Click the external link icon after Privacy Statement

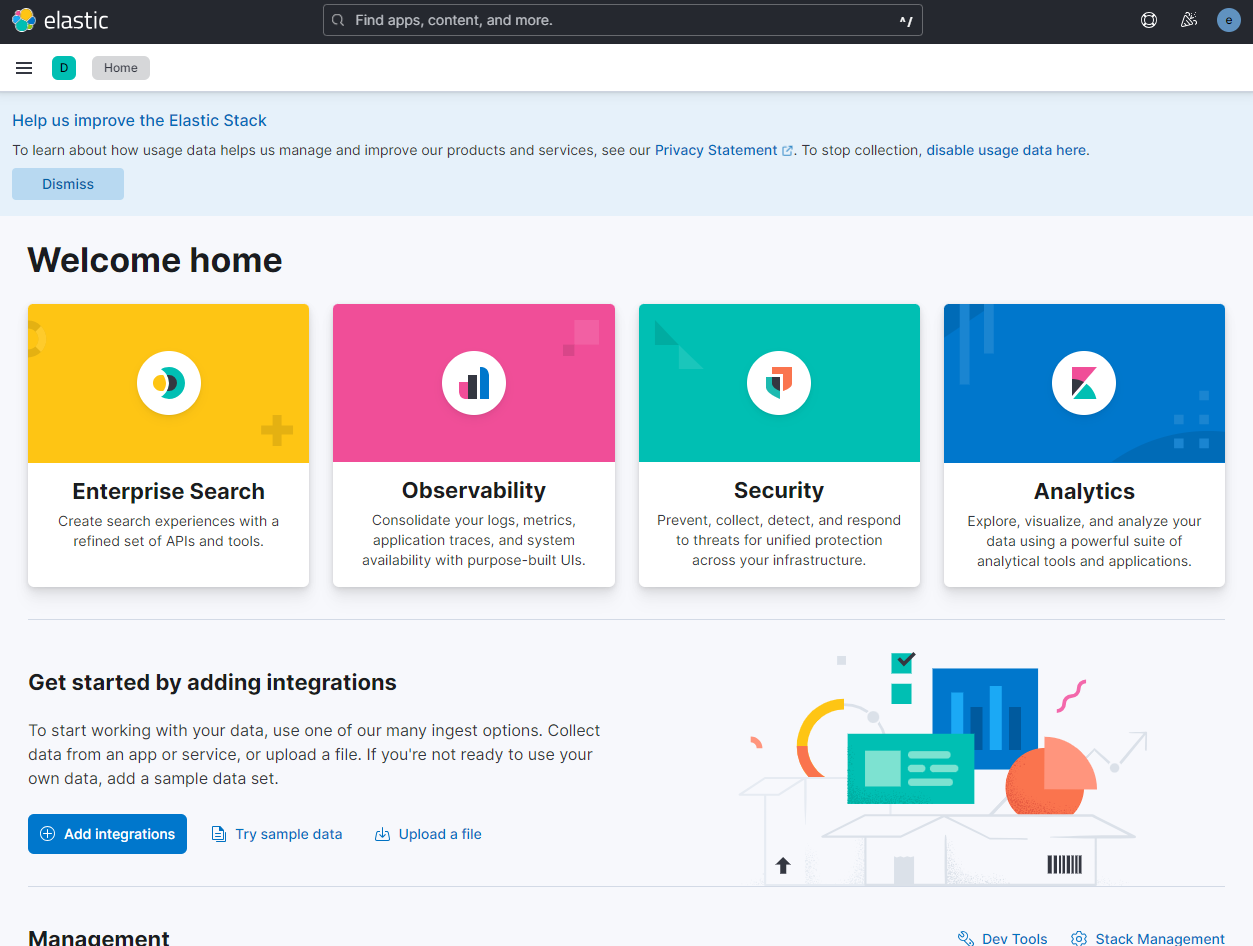click(788, 151)
